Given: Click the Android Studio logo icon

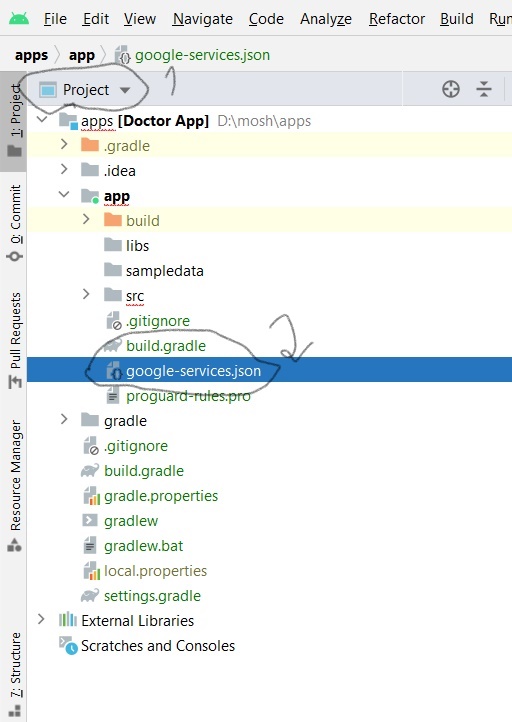Looking at the screenshot, I should pos(19,19).
